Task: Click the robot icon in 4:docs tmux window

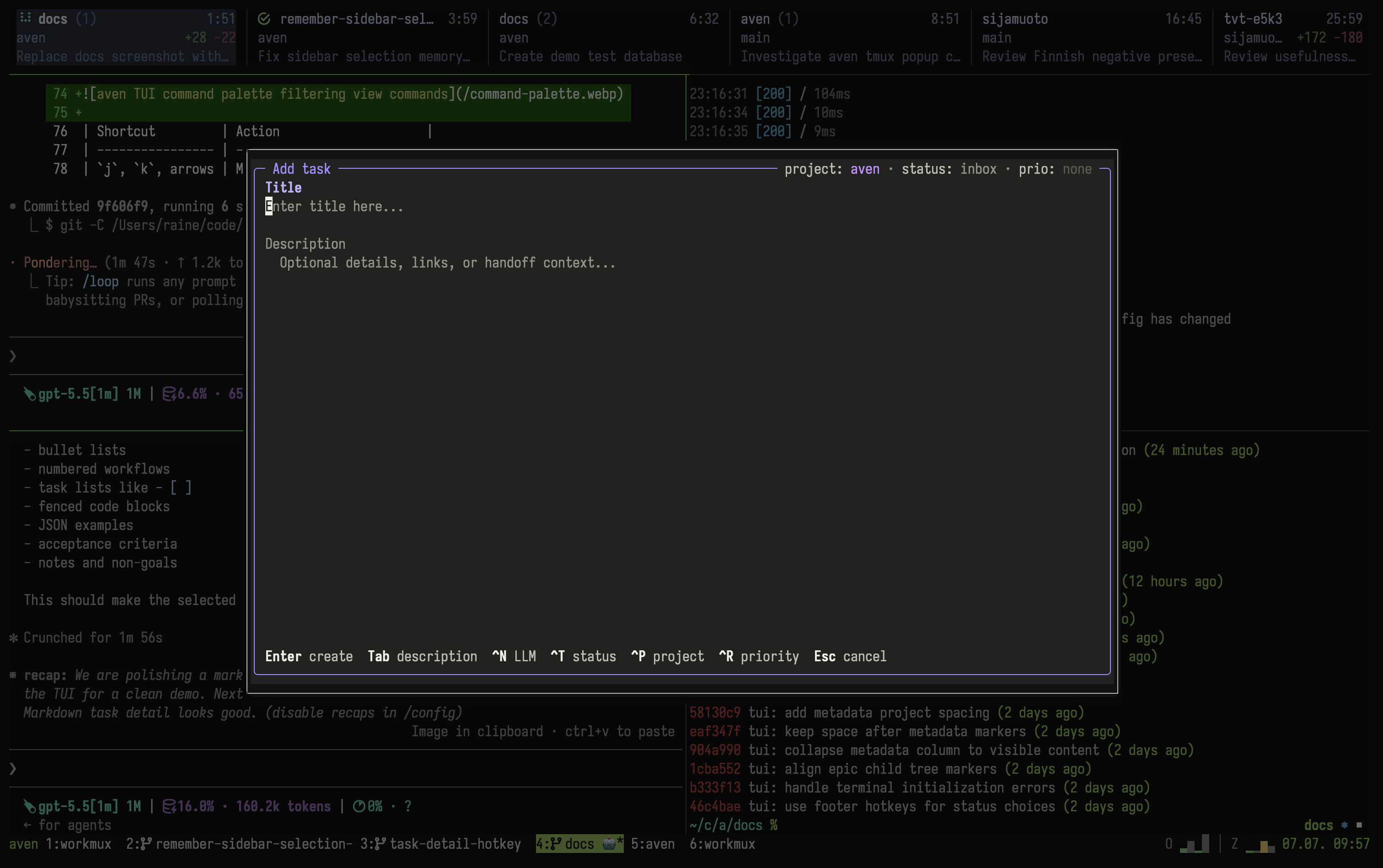Action: [x=609, y=844]
